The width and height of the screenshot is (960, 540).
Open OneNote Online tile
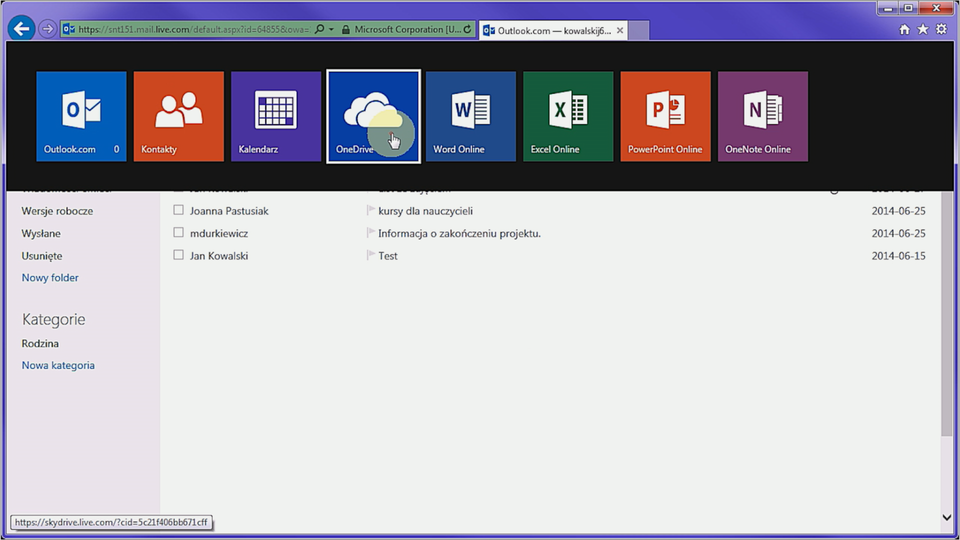coord(763,116)
